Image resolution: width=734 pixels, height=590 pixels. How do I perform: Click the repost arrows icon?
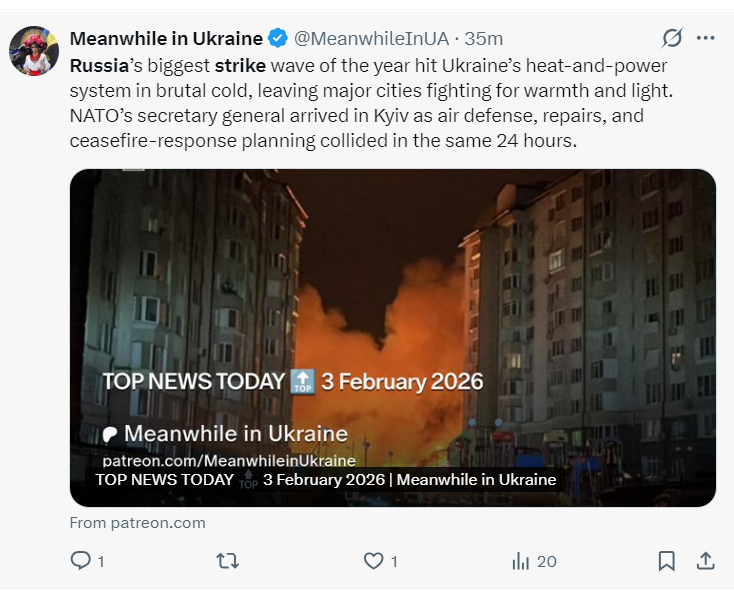point(228,561)
